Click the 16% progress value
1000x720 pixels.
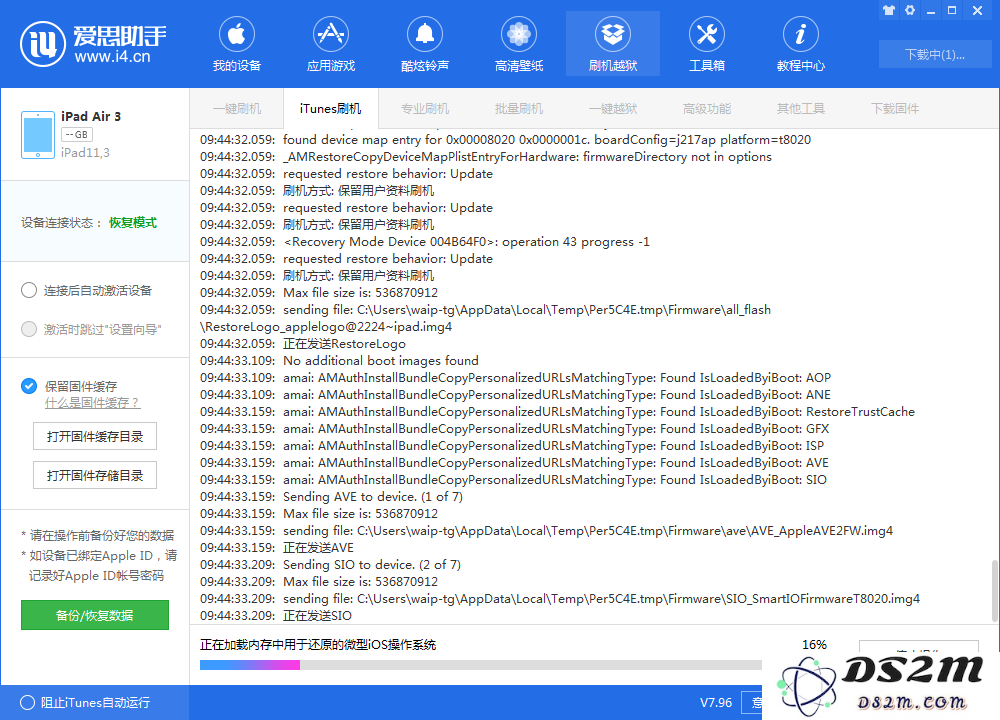(814, 645)
